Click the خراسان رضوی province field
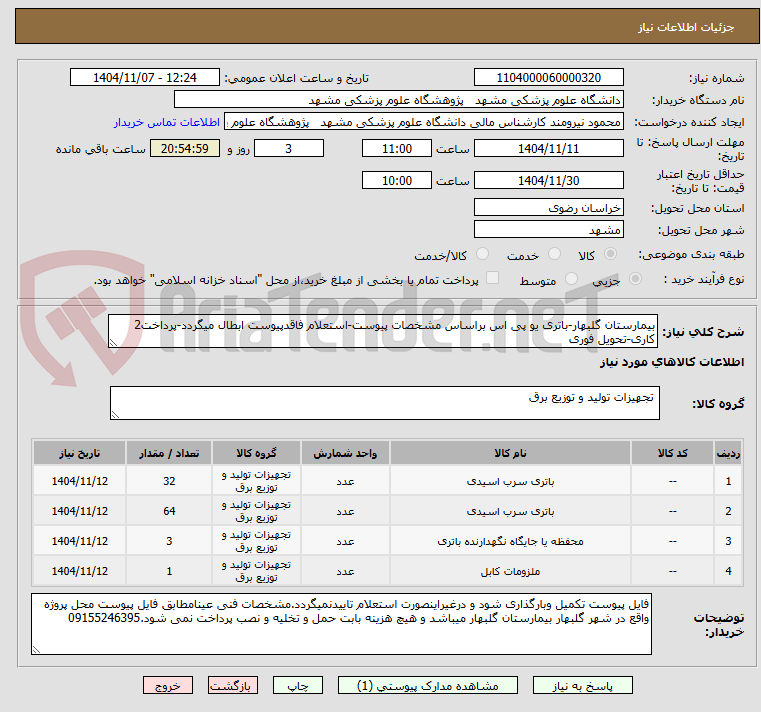 click(x=548, y=208)
